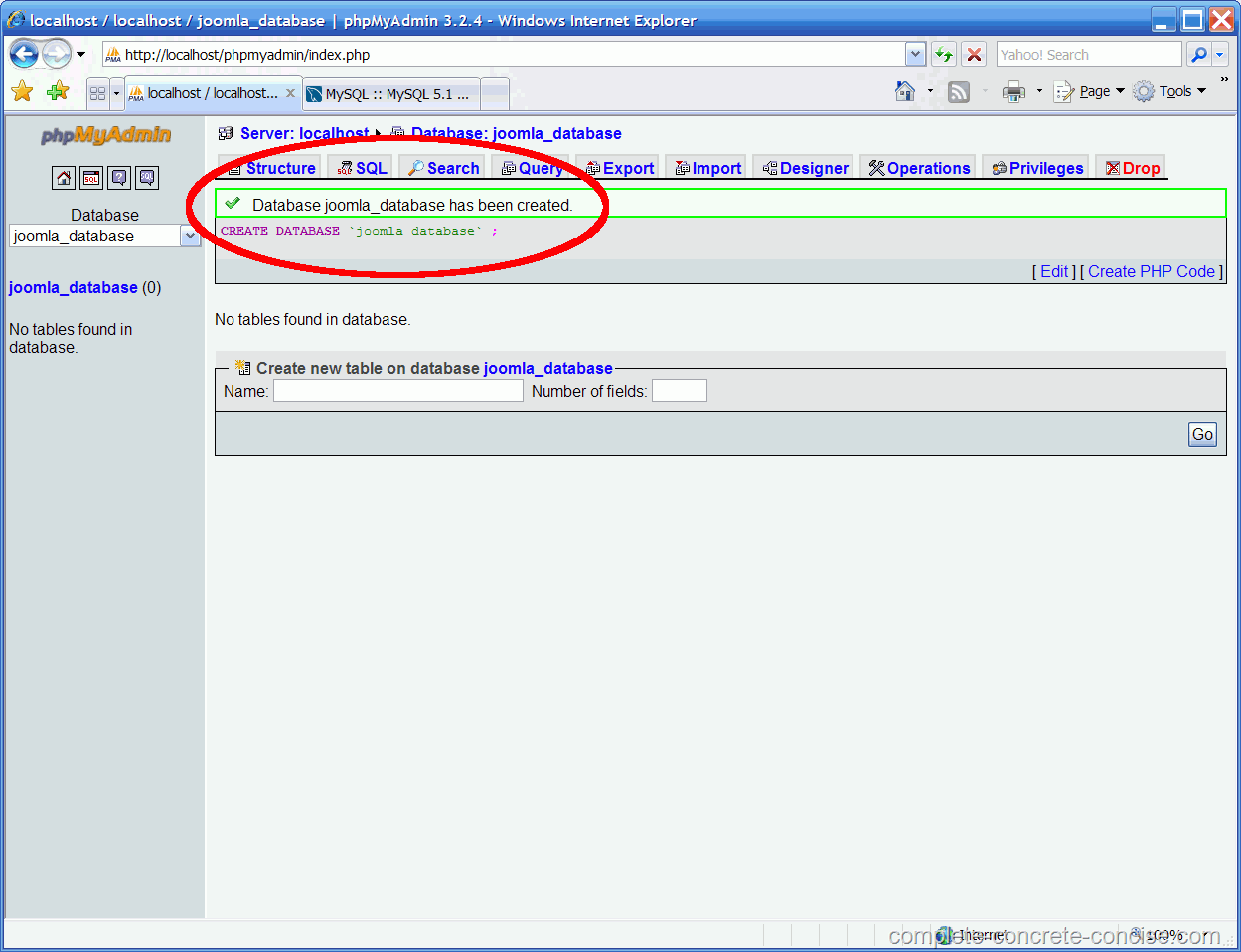Click the Edit link for the query
Image resolution: width=1241 pixels, height=952 pixels.
click(1054, 271)
